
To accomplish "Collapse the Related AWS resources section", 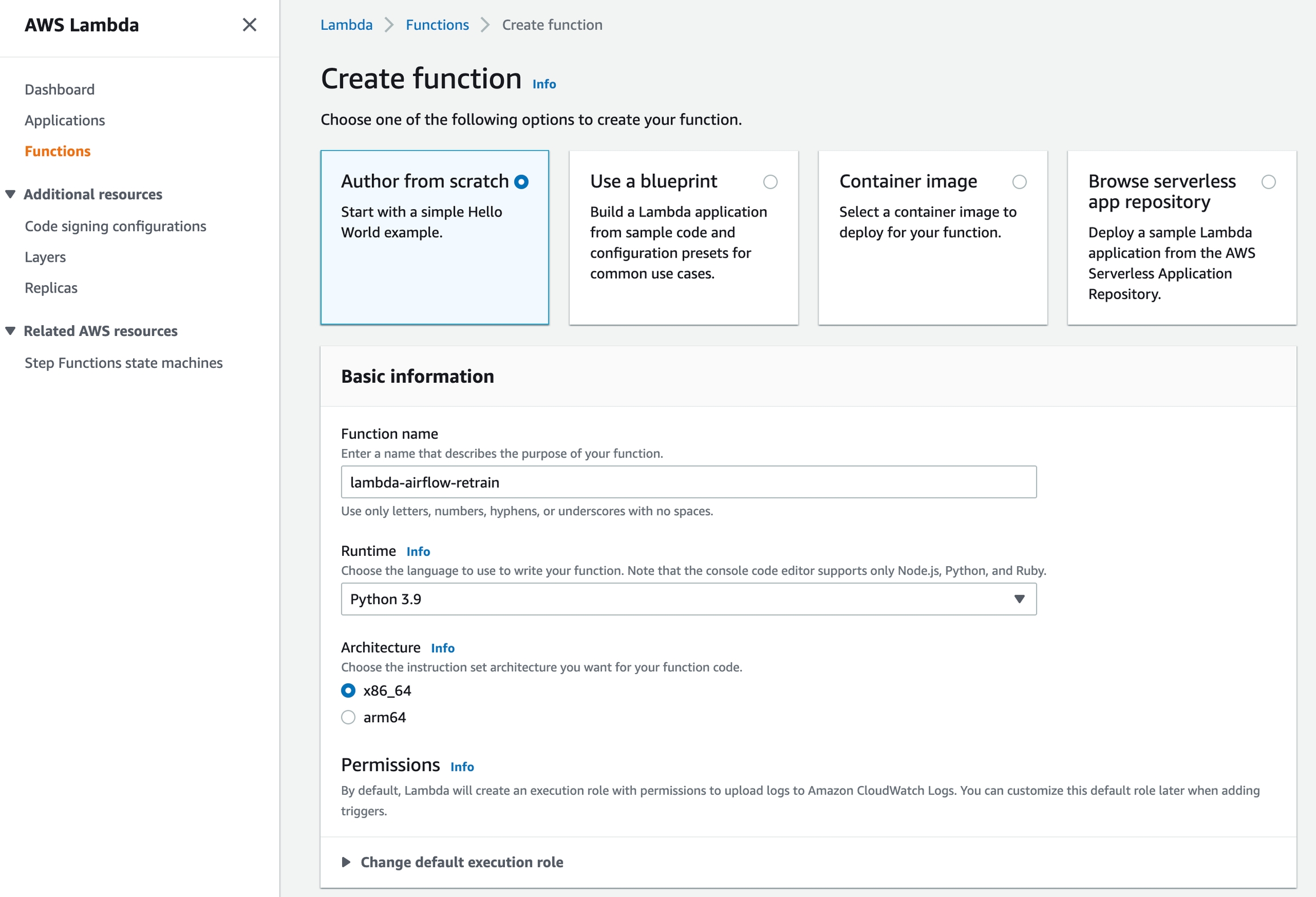I will pos(10,331).
